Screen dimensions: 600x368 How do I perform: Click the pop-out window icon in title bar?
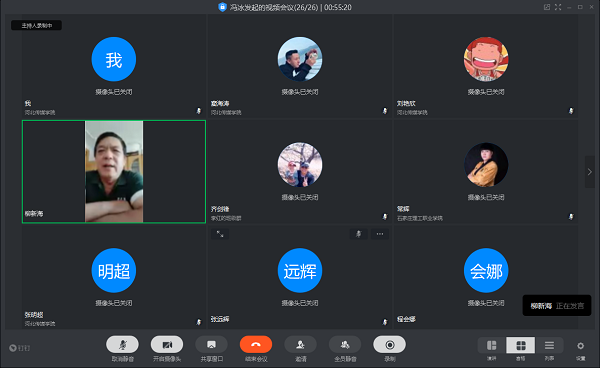point(547,7)
